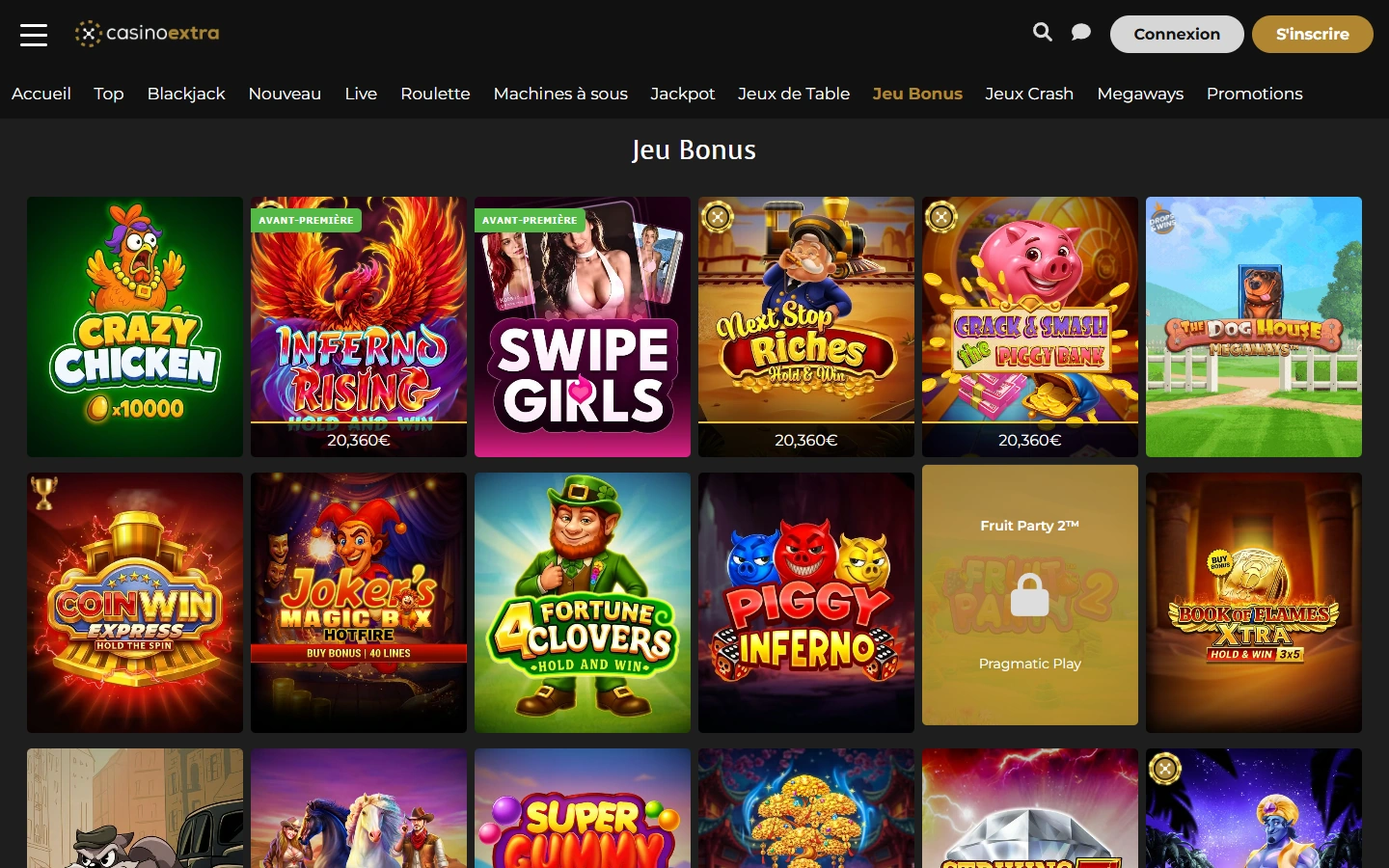The height and width of the screenshot is (868, 1389).
Task: Open Jeux de Table category
Action: (794, 94)
